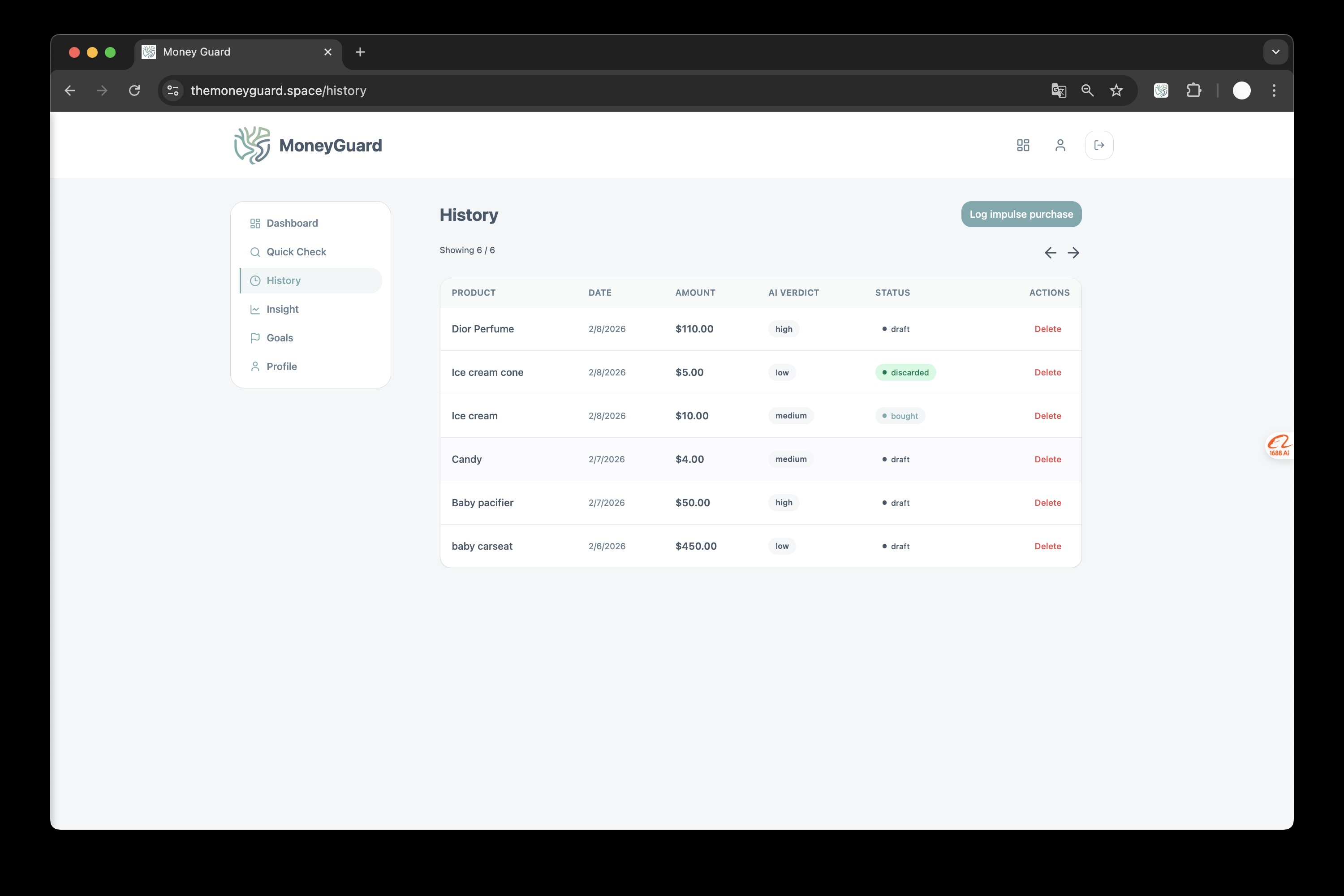Click Log impulse purchase button
This screenshot has width=1344, height=896.
pos(1021,214)
